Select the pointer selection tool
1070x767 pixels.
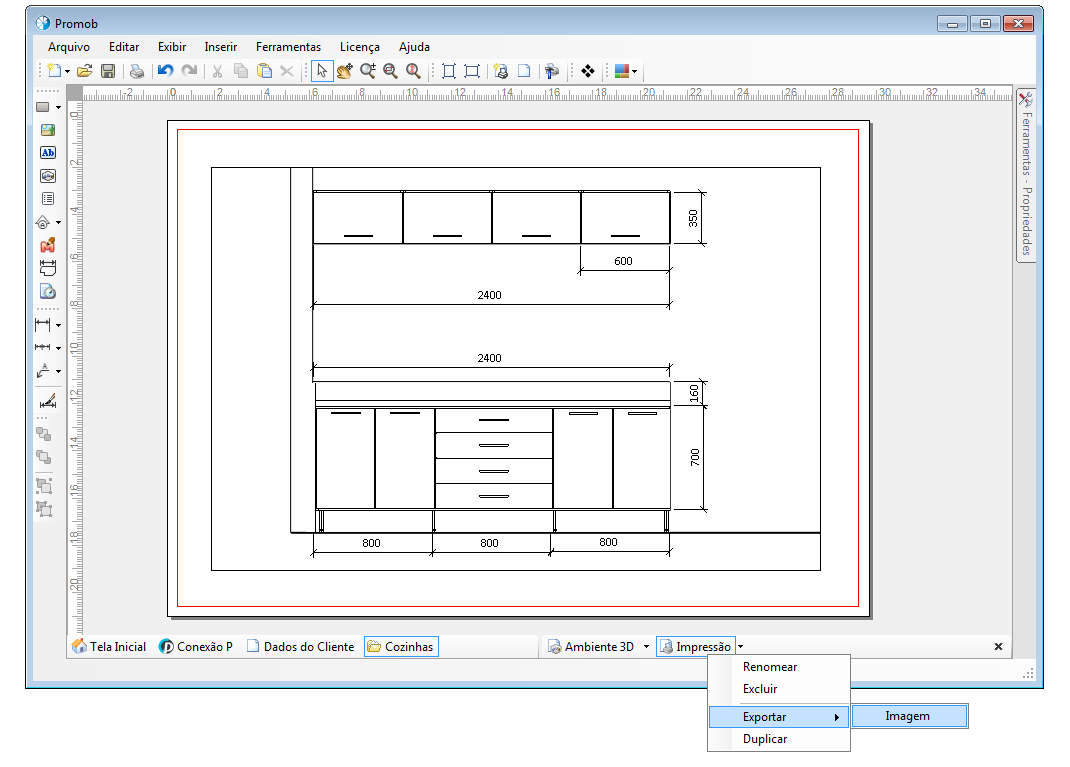[322, 71]
